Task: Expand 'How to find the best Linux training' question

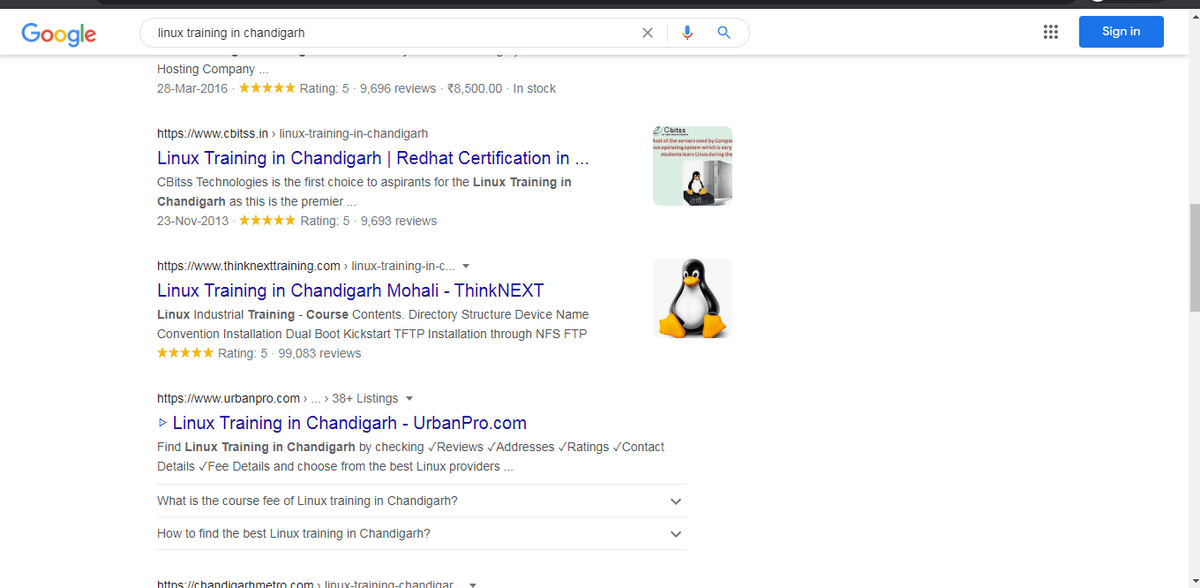Action: coord(421,534)
